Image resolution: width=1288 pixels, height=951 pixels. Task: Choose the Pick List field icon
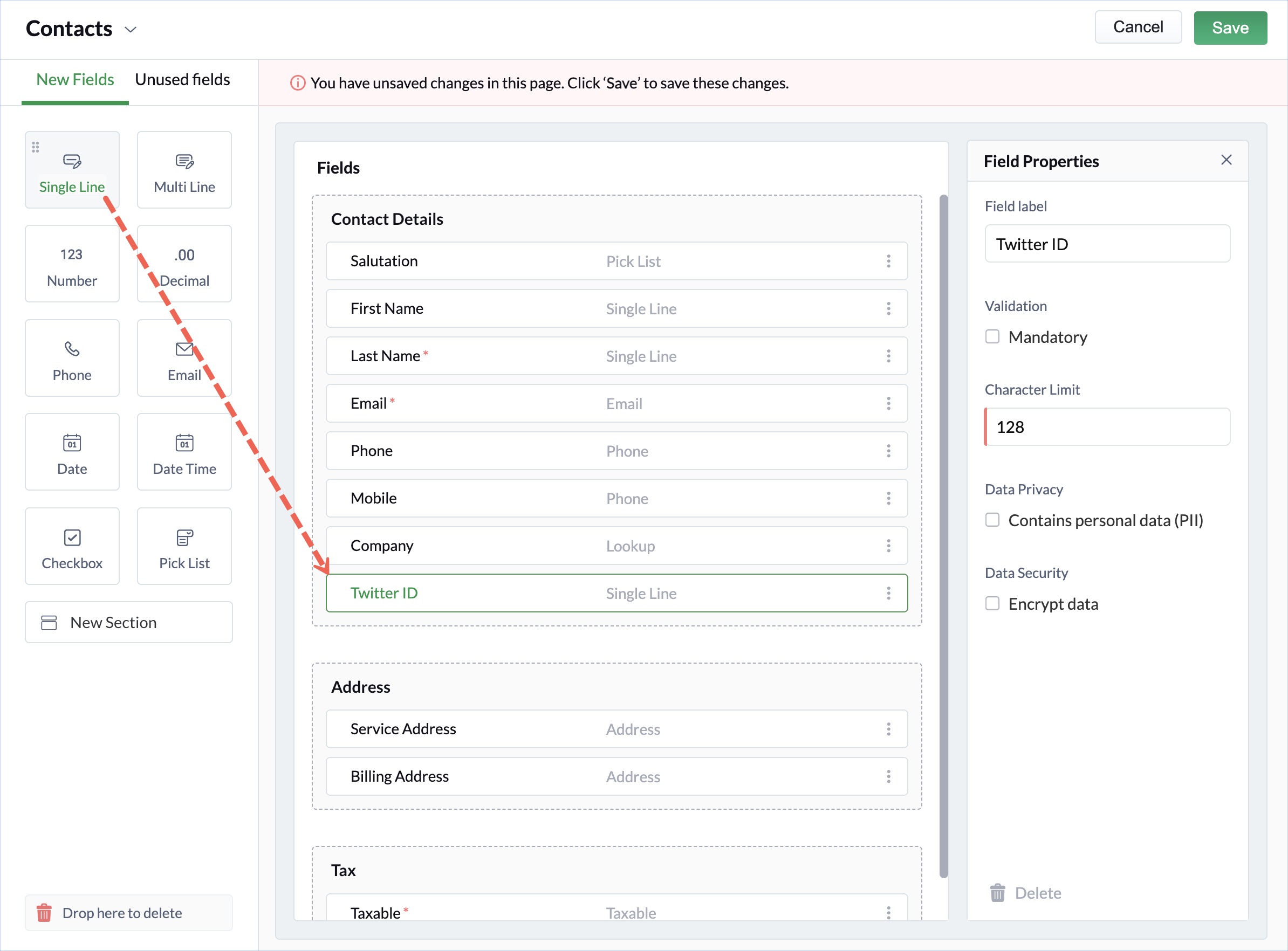point(184,537)
